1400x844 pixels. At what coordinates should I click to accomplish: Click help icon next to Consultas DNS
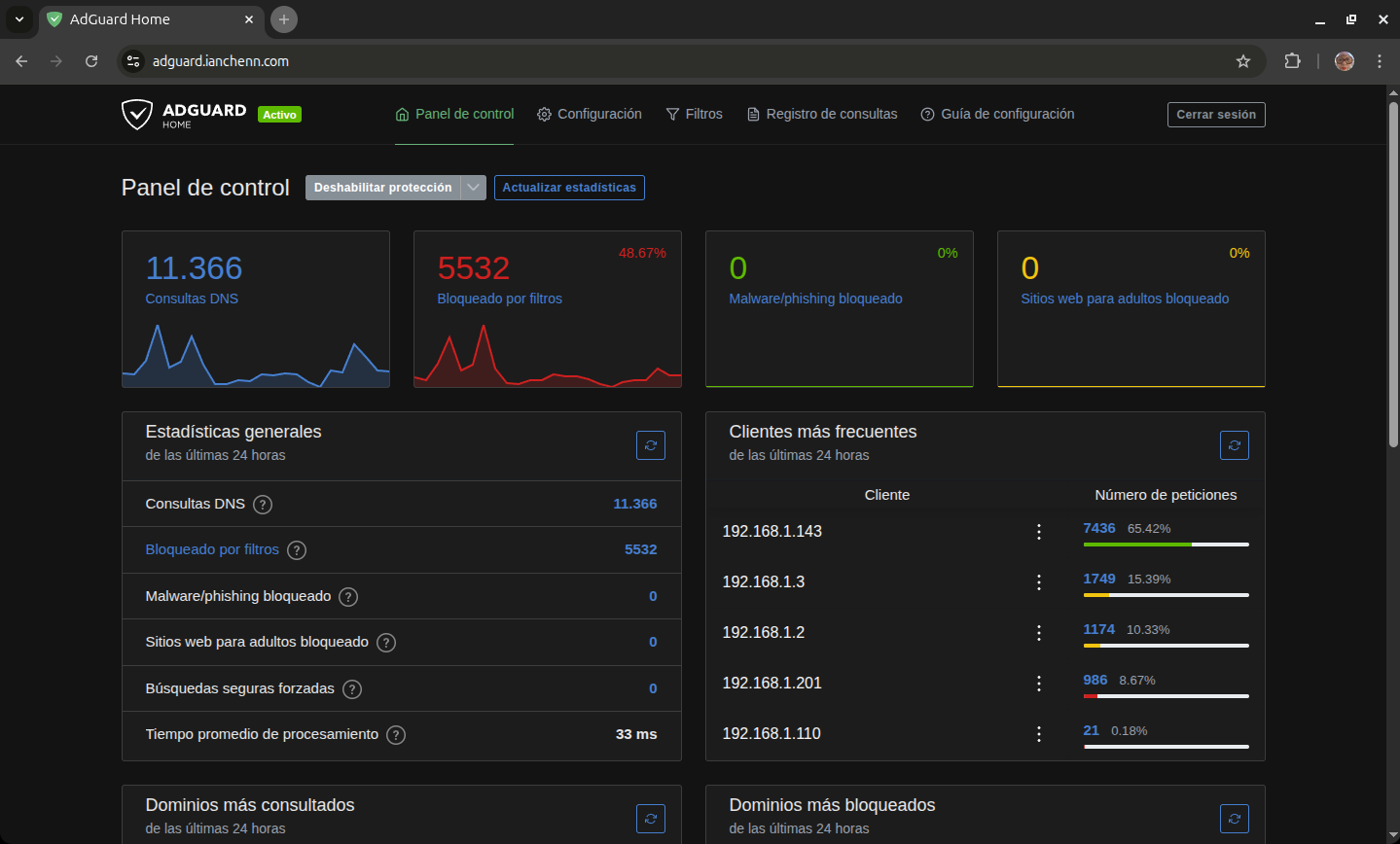[x=263, y=505]
